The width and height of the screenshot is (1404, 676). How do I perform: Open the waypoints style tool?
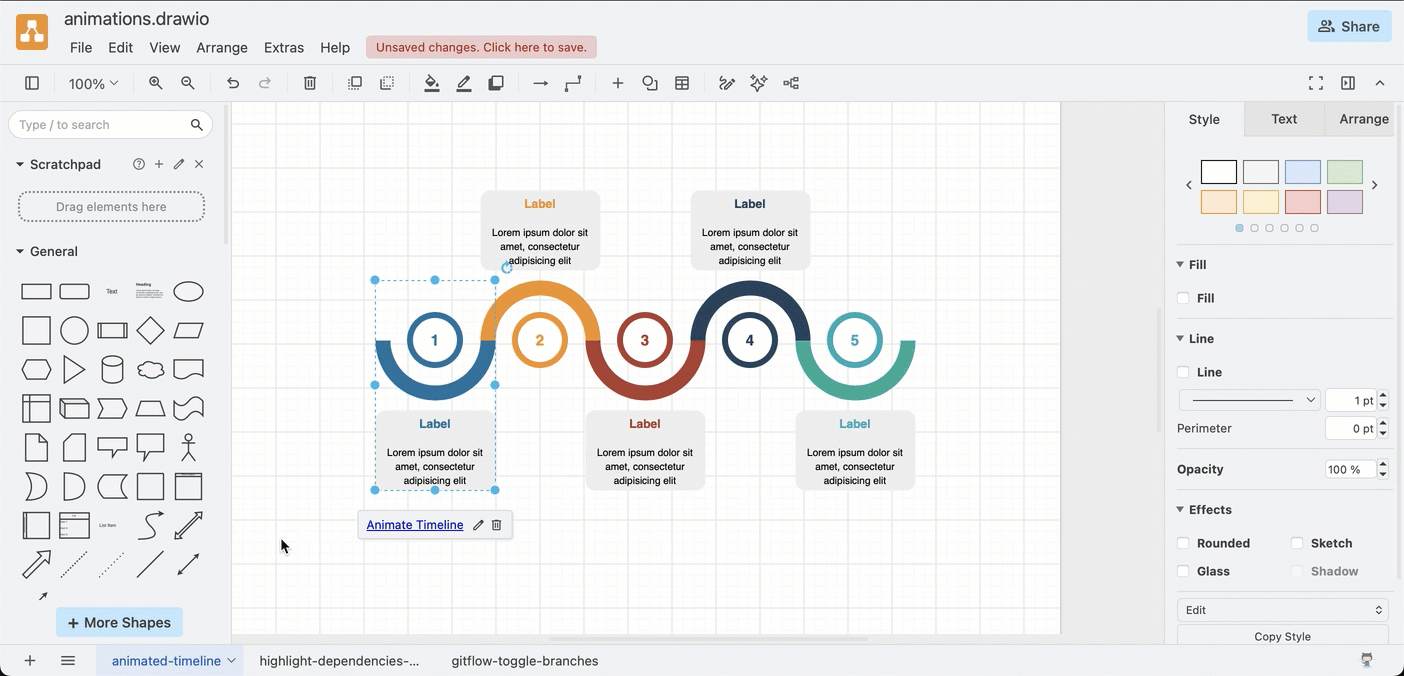(573, 84)
